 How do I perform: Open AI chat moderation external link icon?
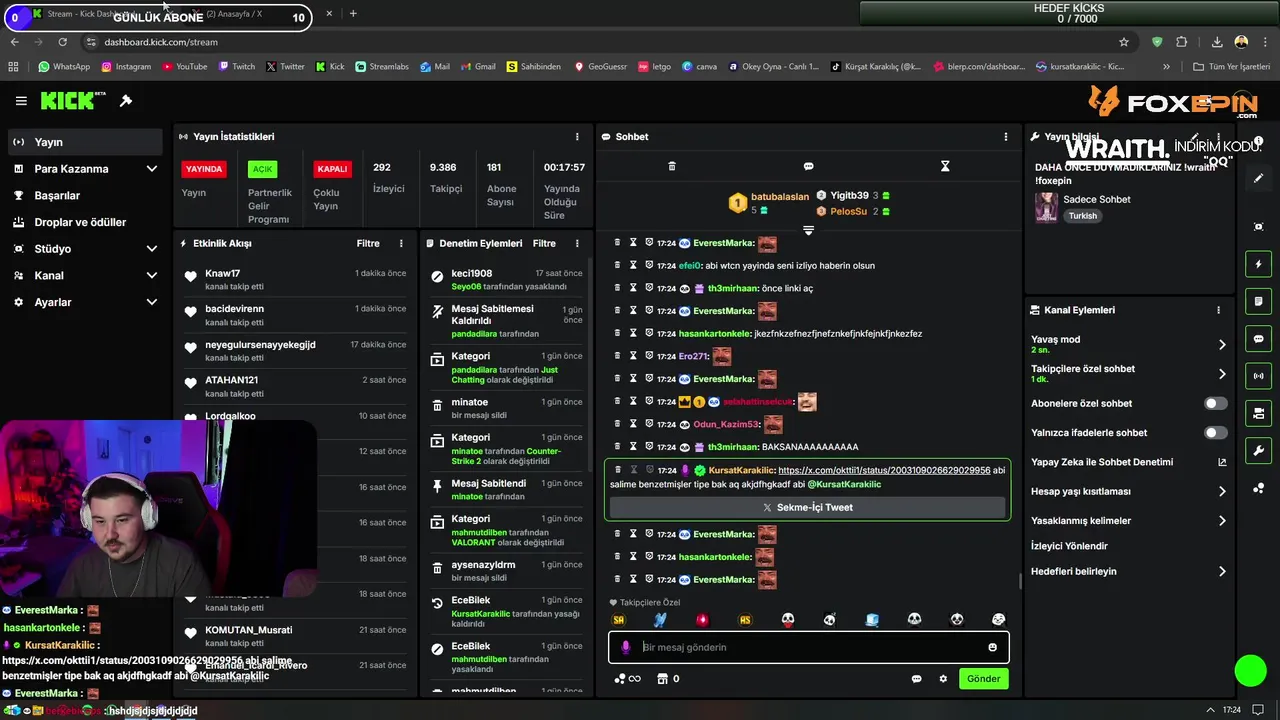pos(1222,462)
